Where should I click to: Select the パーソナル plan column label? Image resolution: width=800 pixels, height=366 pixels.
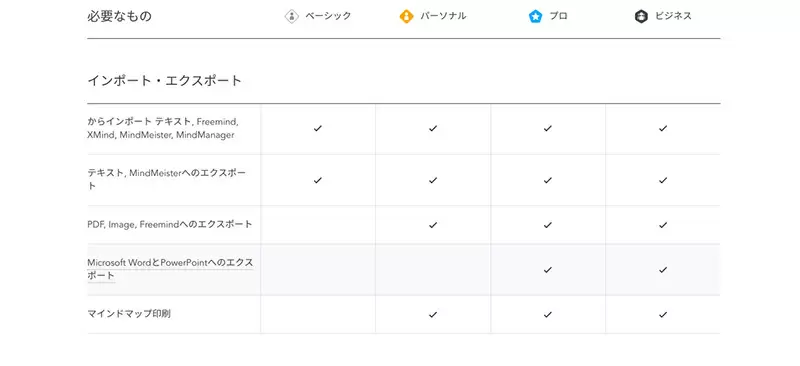(443, 16)
